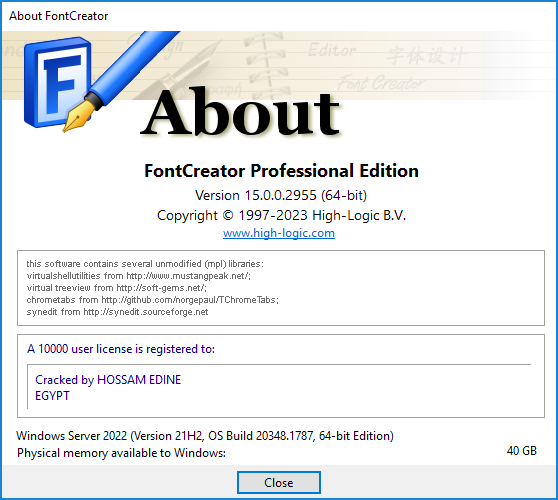Viewport: 558px width, 500px height.
Task: Click the Windows Server 2022 info line
Action: (205, 436)
